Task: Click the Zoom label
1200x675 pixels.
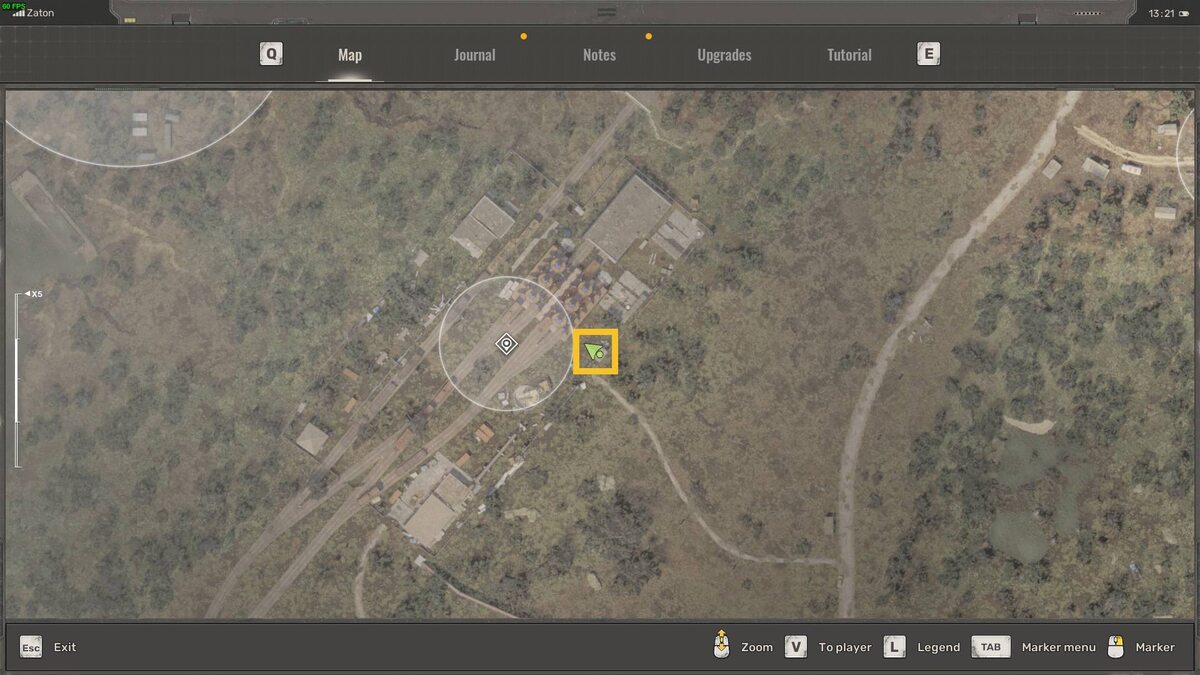Action: (x=757, y=647)
